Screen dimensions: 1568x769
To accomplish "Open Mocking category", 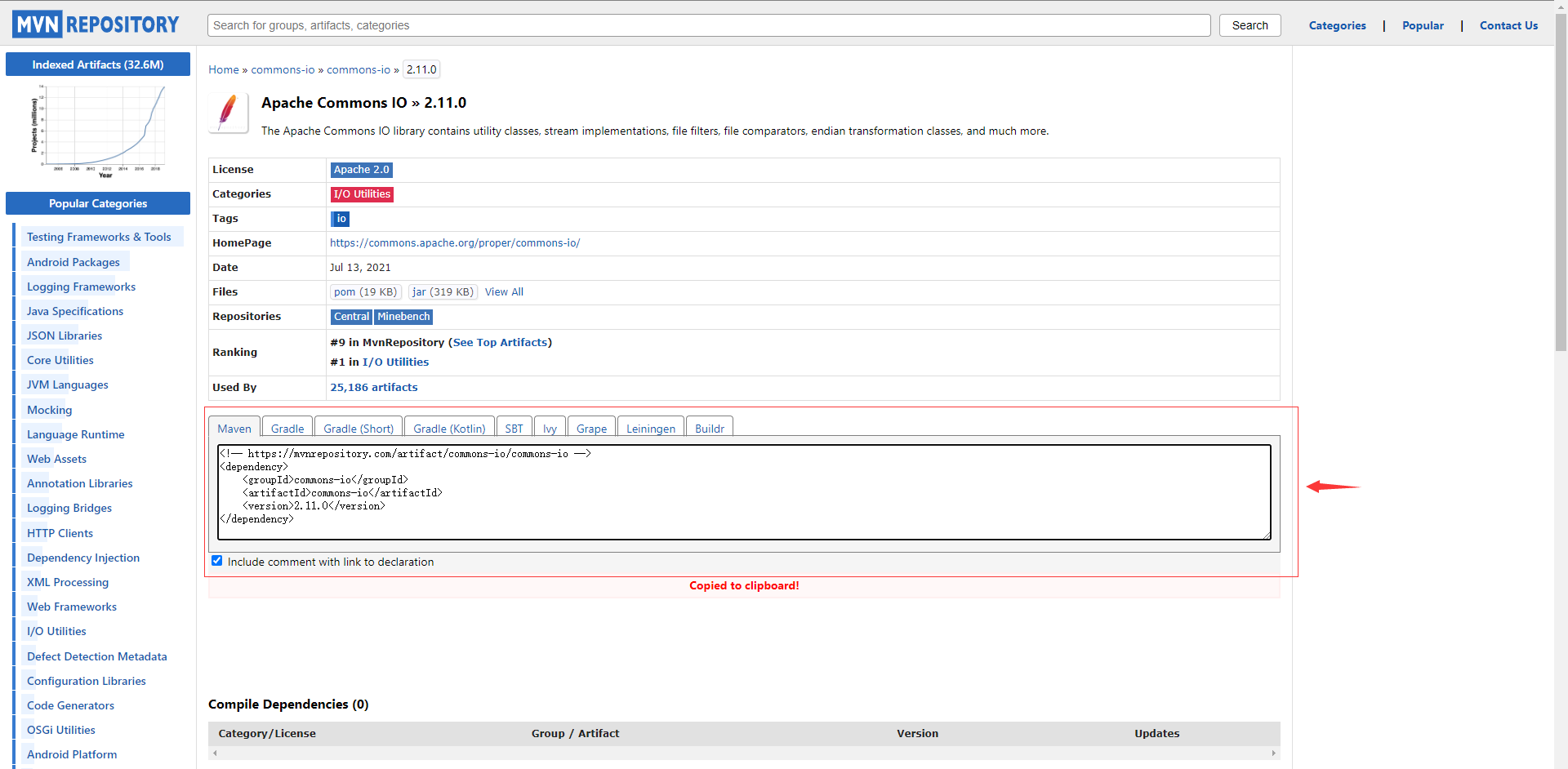I will (x=50, y=410).
